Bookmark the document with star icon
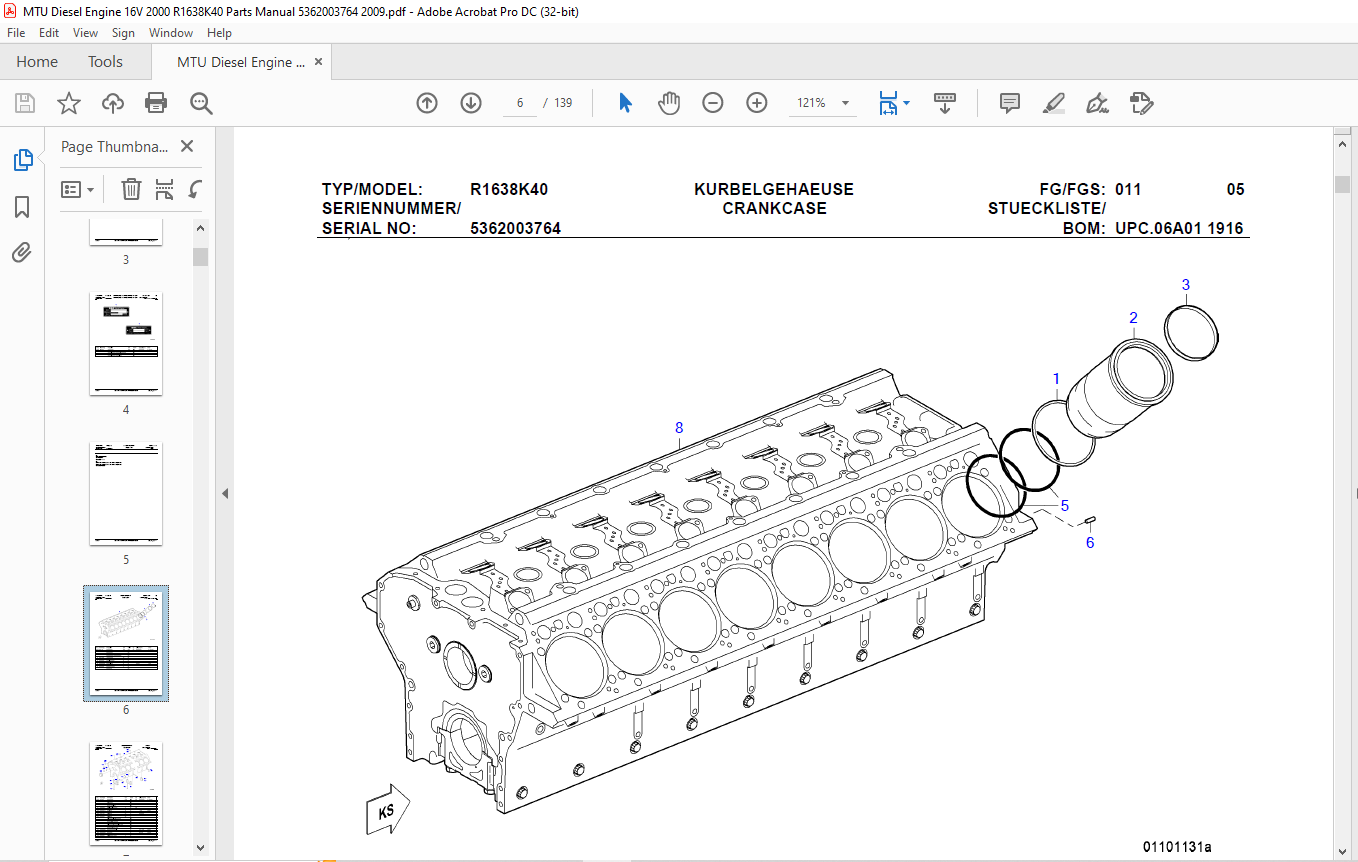1358x862 pixels. 68,103
